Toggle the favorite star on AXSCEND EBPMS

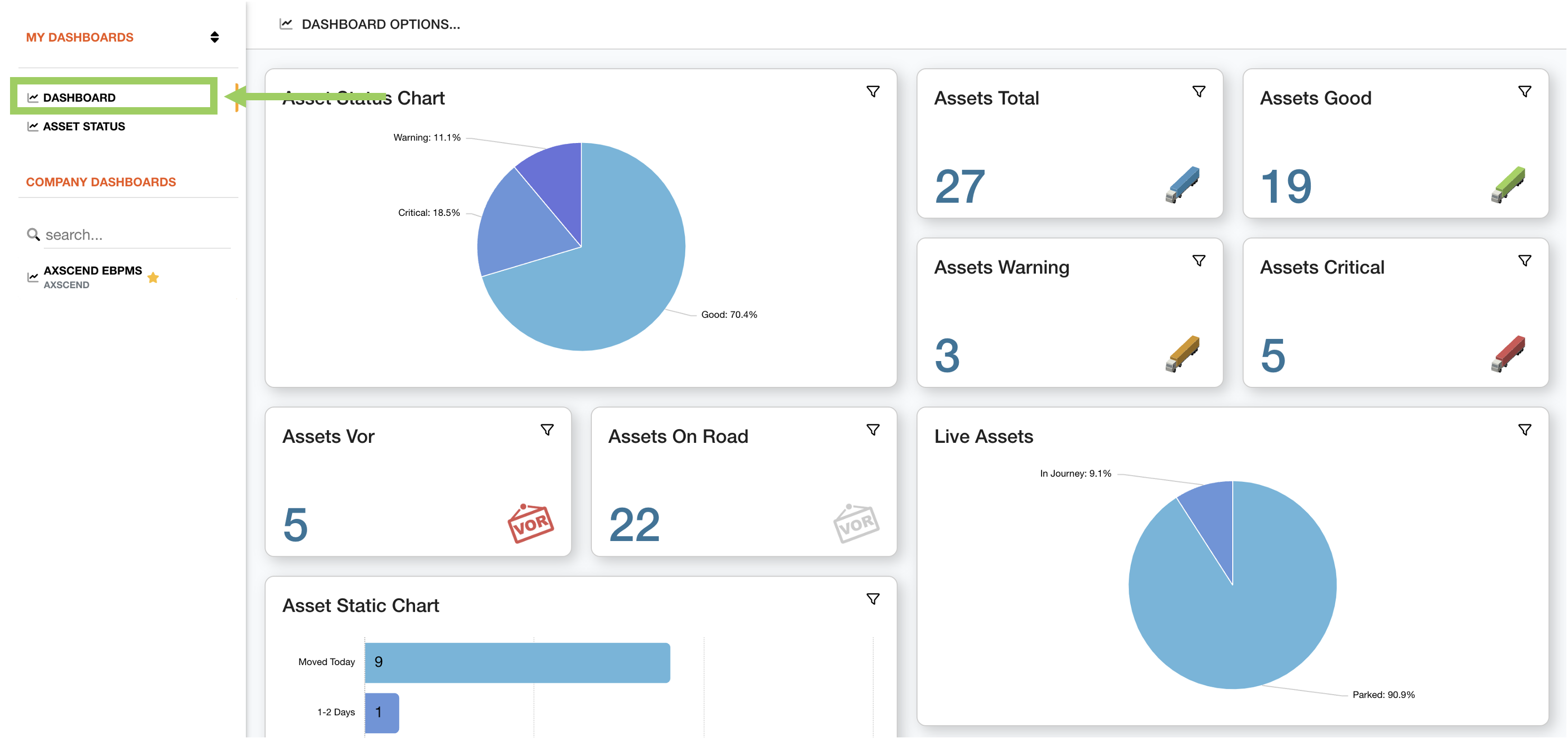(154, 278)
